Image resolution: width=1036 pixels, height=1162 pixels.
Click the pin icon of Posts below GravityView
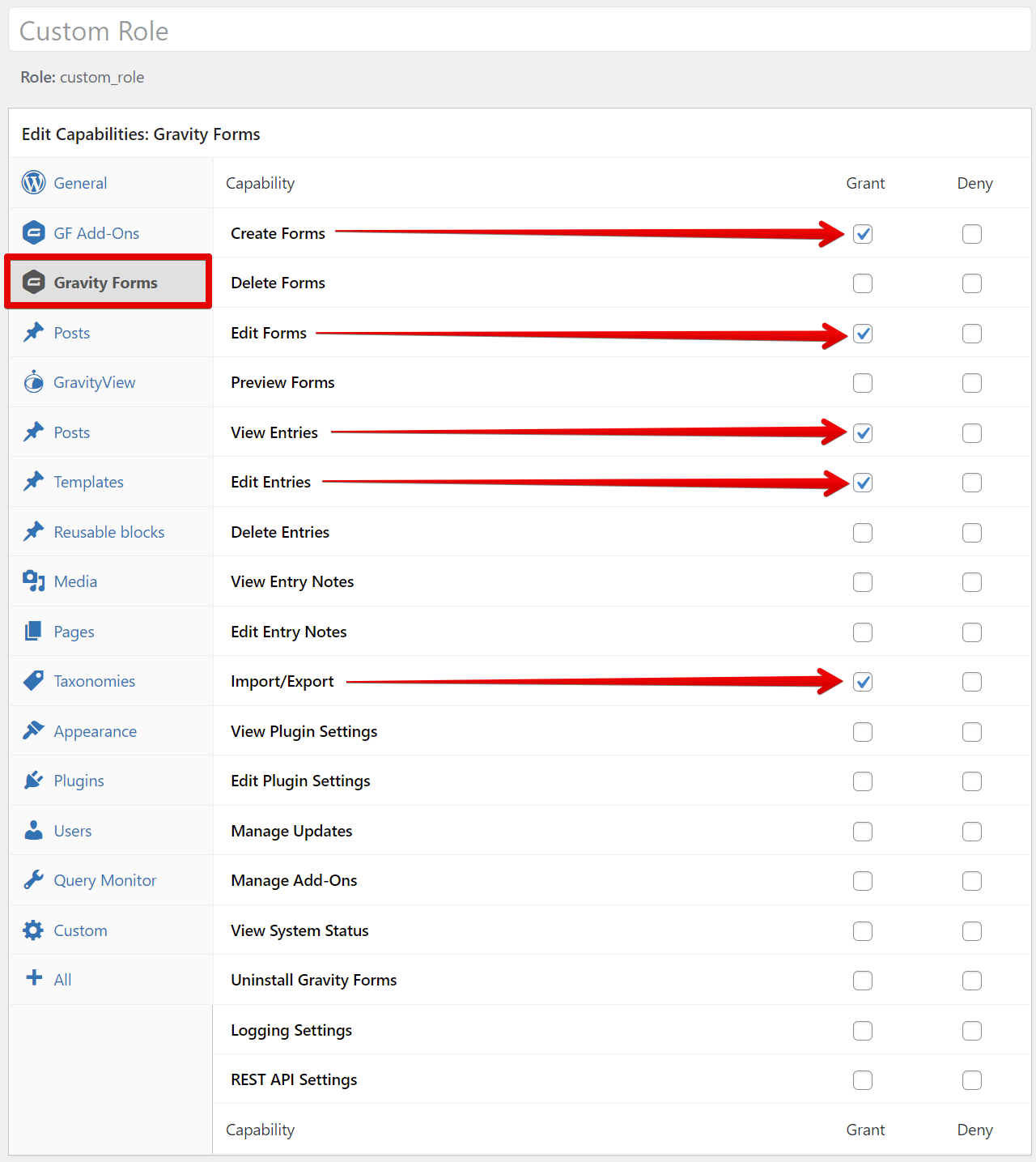click(x=33, y=432)
